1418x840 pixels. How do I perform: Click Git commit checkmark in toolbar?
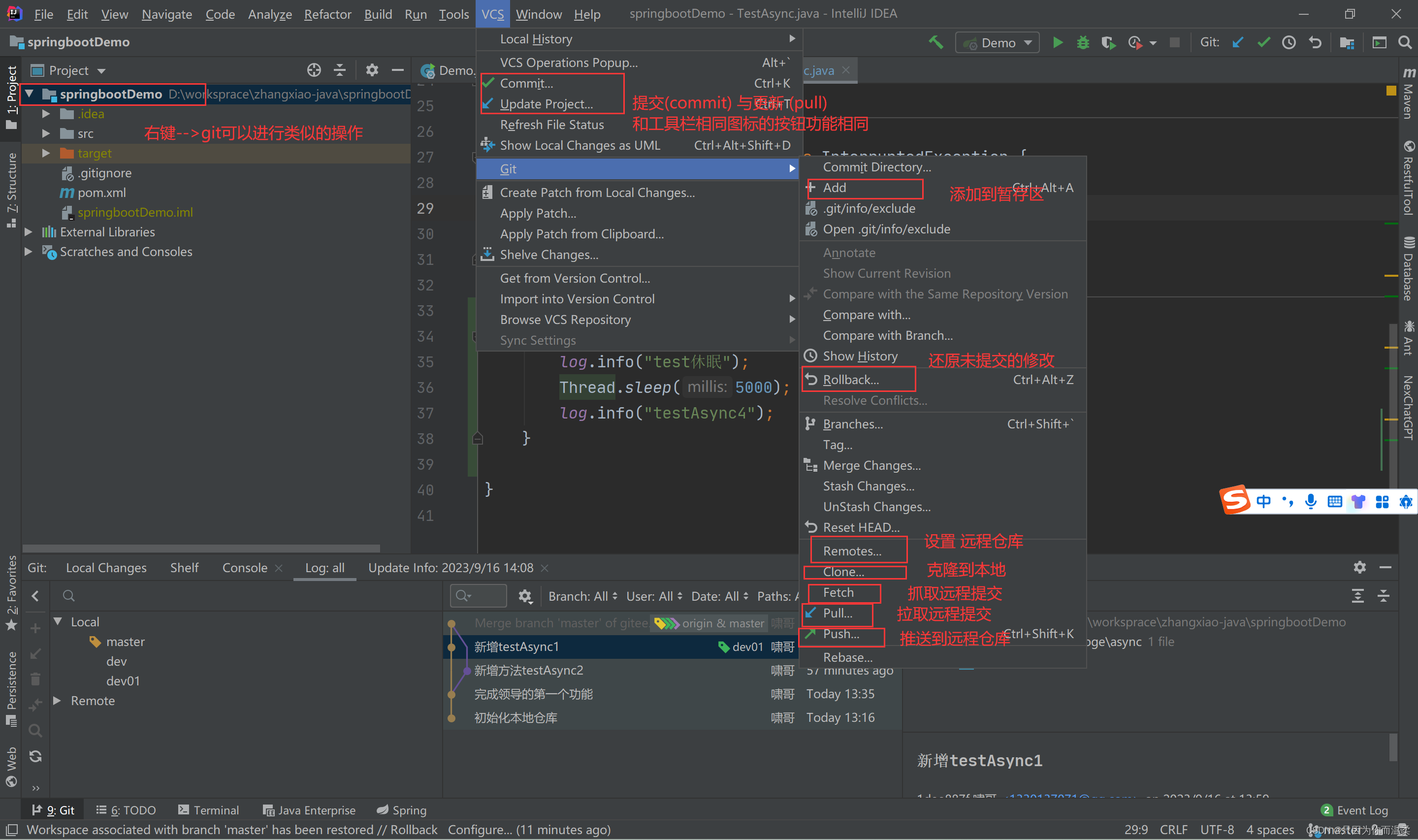pos(1263,42)
